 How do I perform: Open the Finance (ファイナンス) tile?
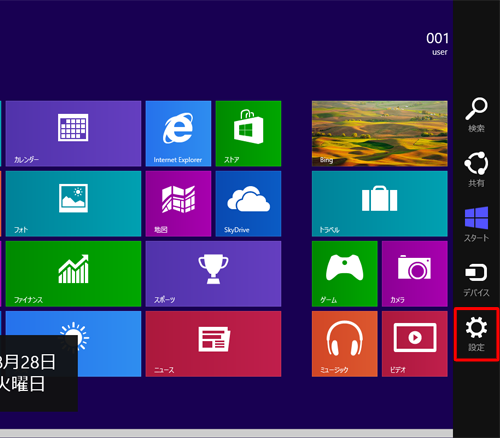(x=73, y=274)
